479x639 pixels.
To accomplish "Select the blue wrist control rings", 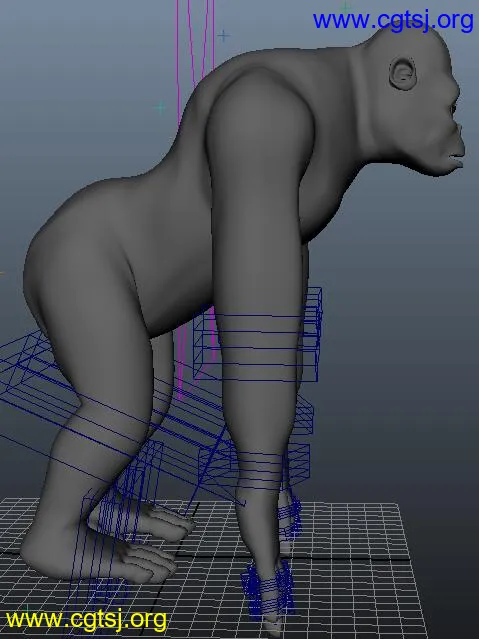I will tap(261, 469).
